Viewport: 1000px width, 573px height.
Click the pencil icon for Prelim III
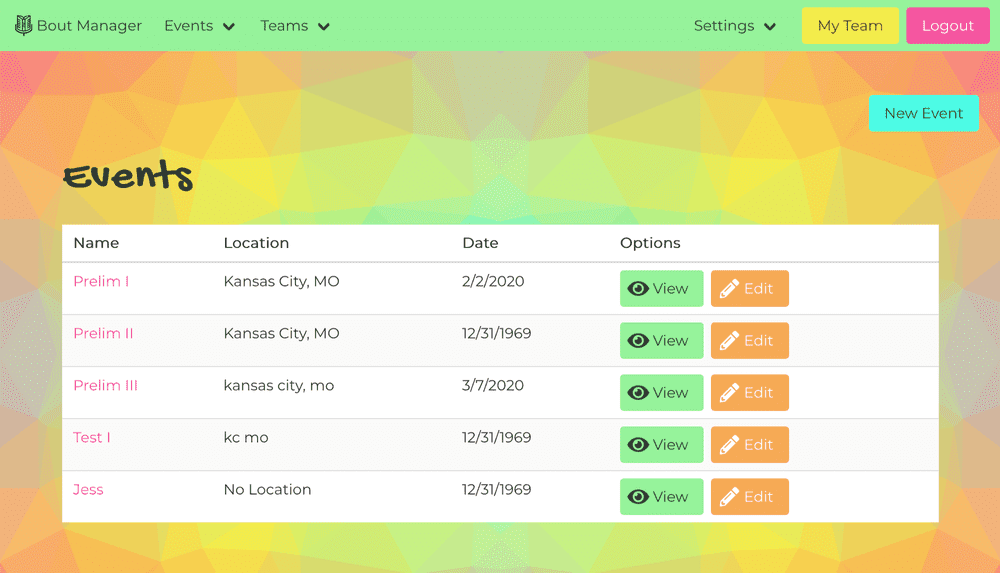point(730,393)
